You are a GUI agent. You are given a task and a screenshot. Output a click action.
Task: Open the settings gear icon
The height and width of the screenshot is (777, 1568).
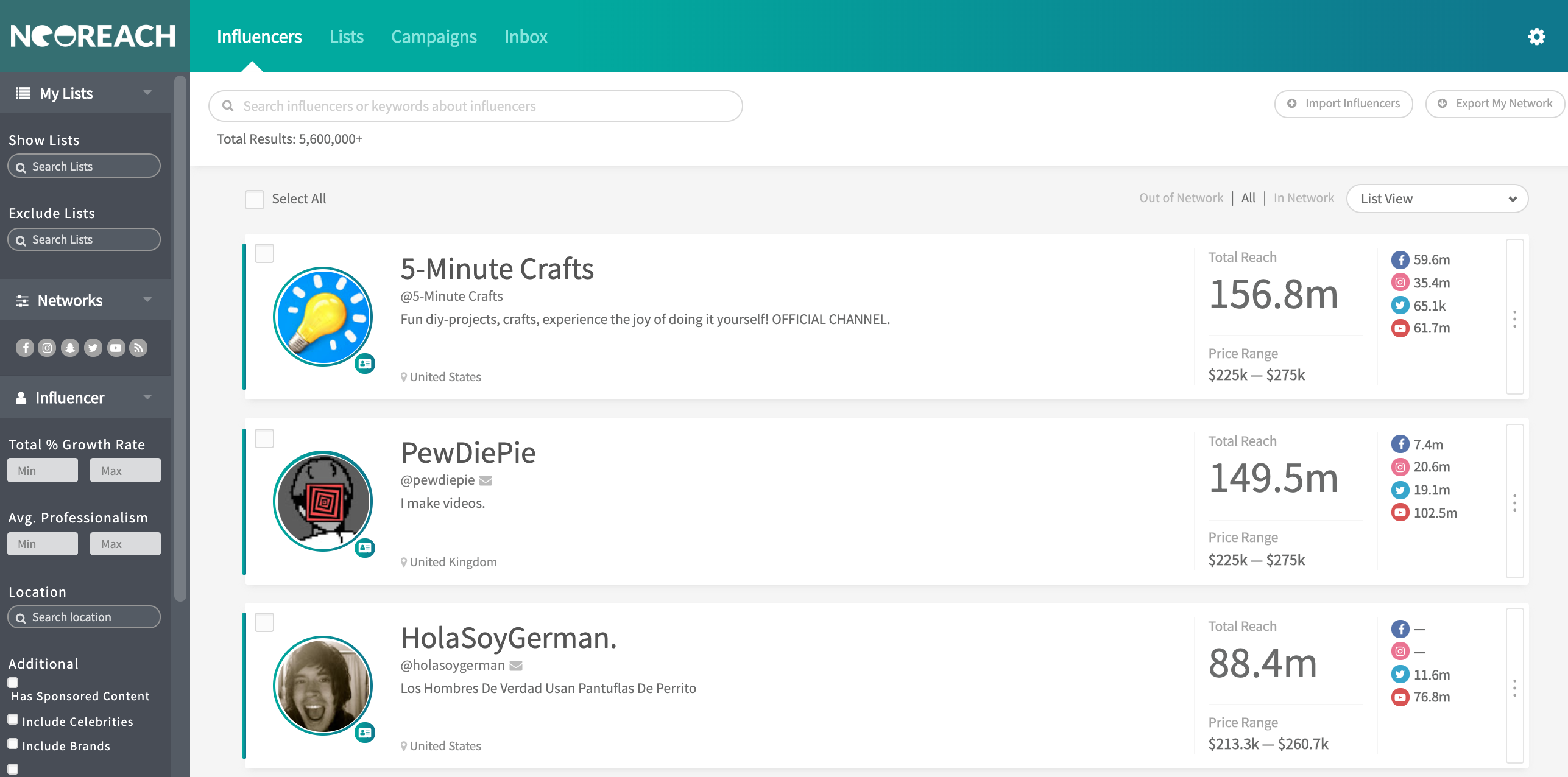[x=1536, y=37]
